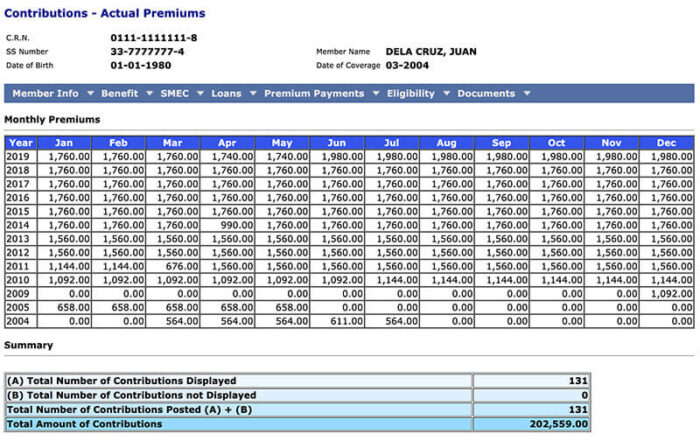Click the 1,144.00 value in 2011 January
700x441 pixels.
point(69,266)
